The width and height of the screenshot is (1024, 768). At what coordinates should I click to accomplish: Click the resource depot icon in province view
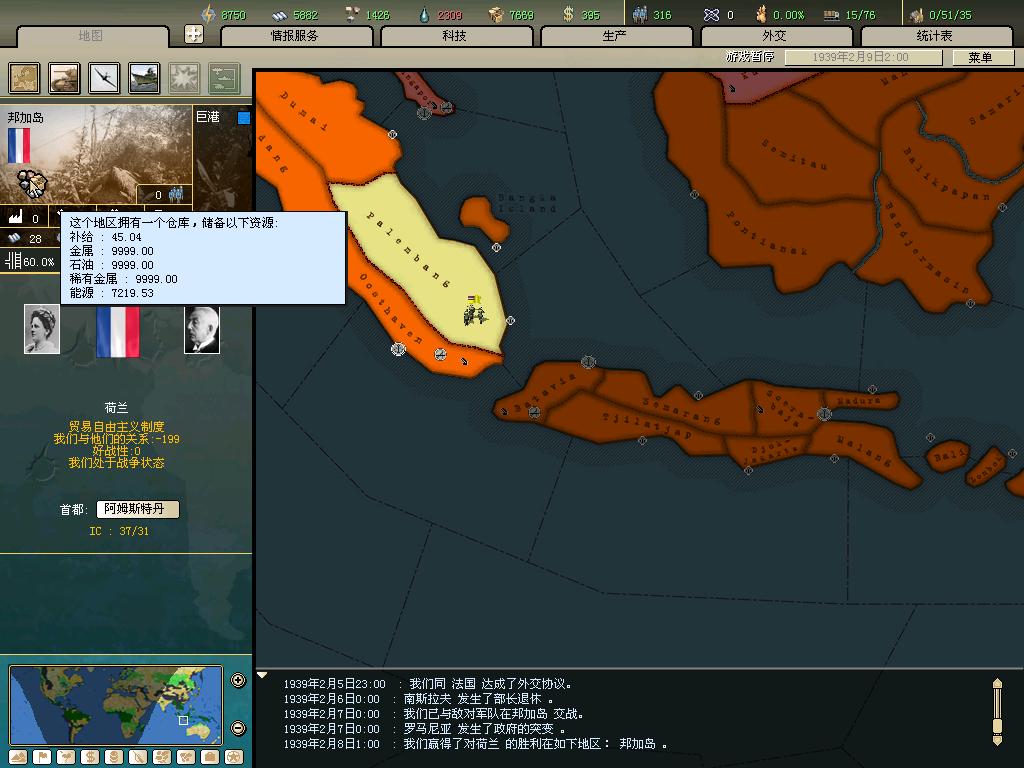tap(32, 184)
